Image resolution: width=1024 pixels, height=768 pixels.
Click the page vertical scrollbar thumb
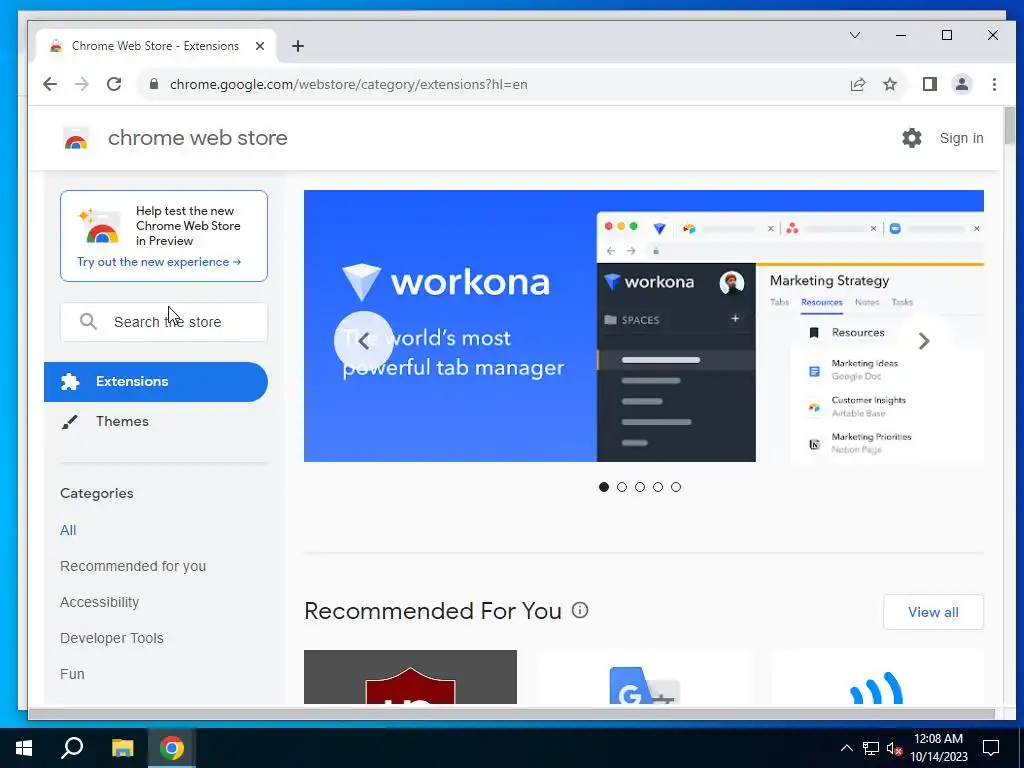(1010, 126)
